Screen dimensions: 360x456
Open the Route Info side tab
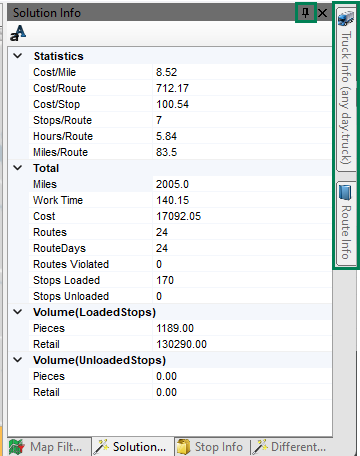[x=346, y=223]
